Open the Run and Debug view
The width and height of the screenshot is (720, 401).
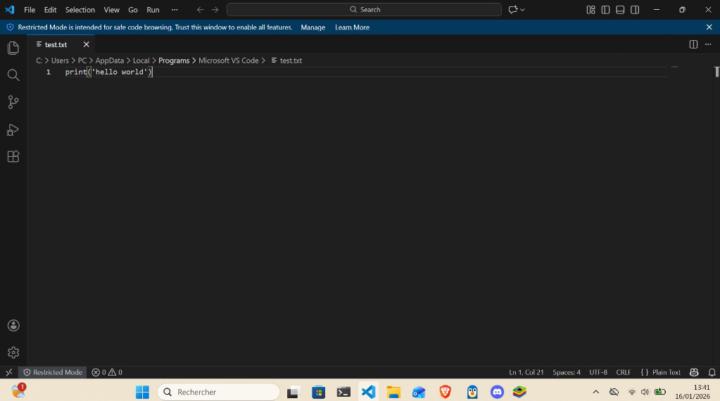click(13, 129)
